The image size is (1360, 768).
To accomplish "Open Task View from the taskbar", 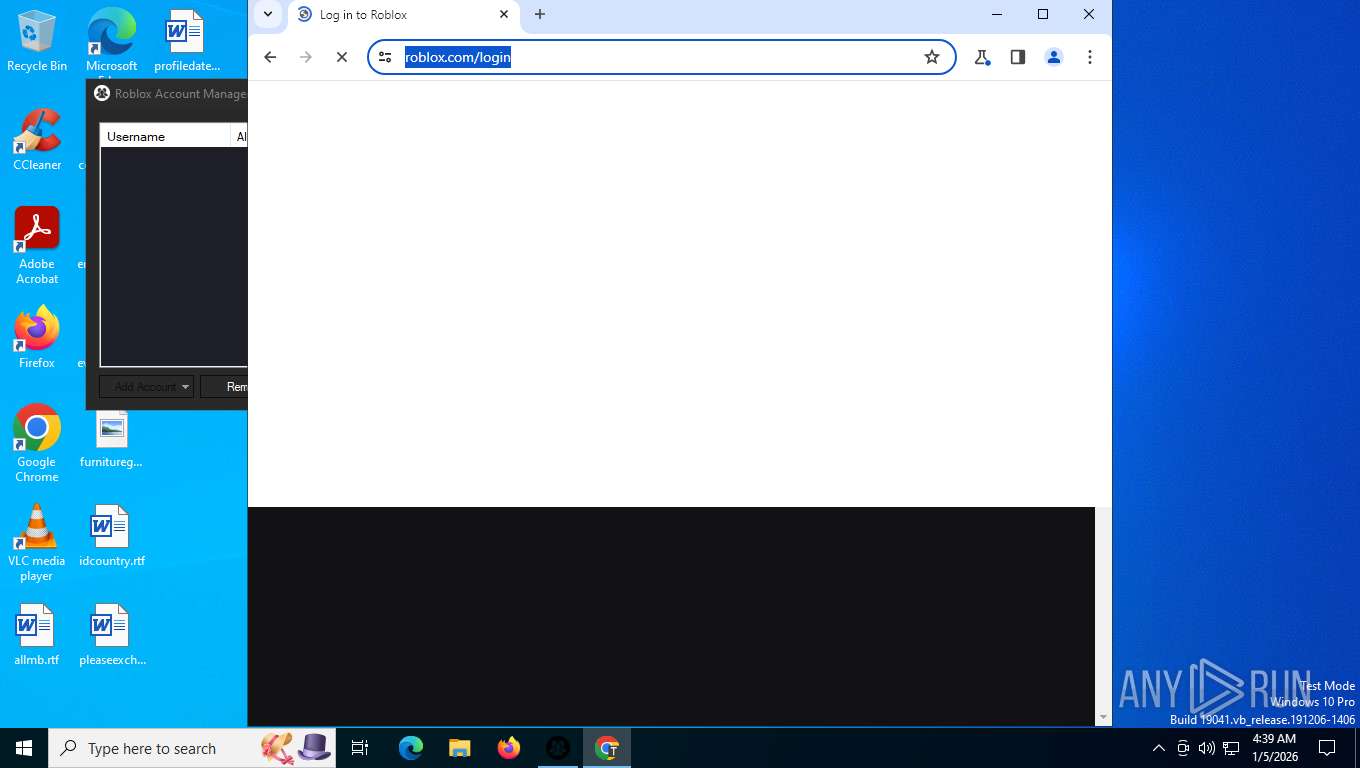I will click(360, 748).
